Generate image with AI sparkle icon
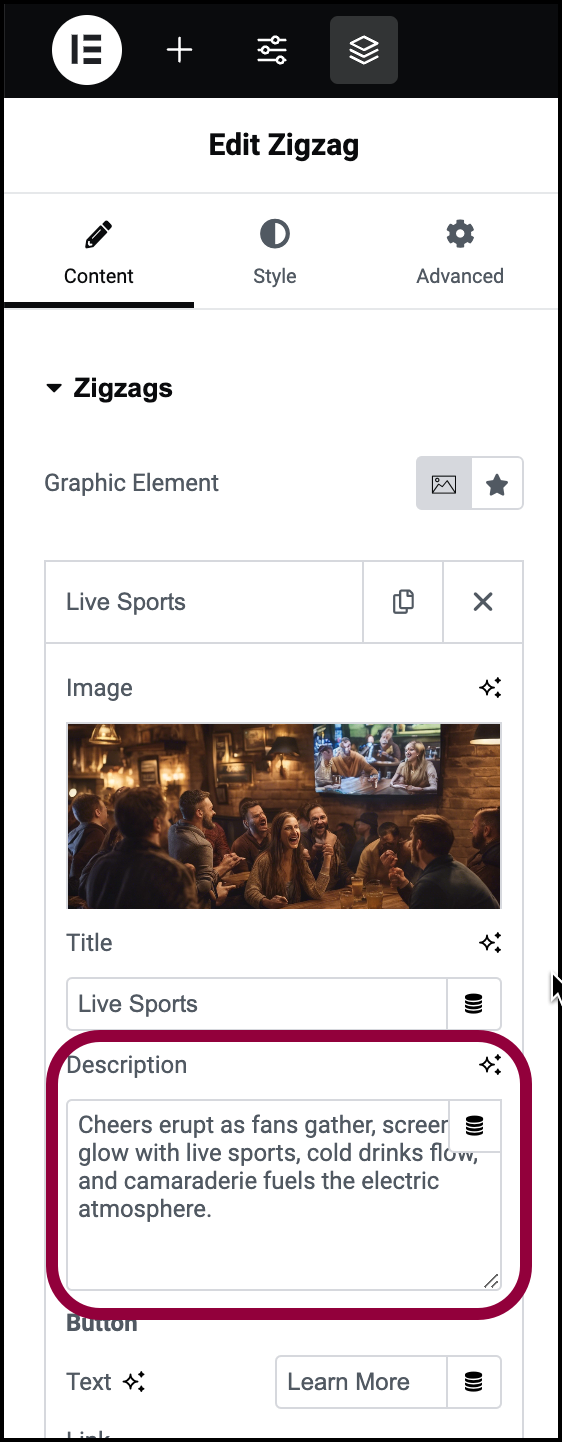 (x=490, y=688)
